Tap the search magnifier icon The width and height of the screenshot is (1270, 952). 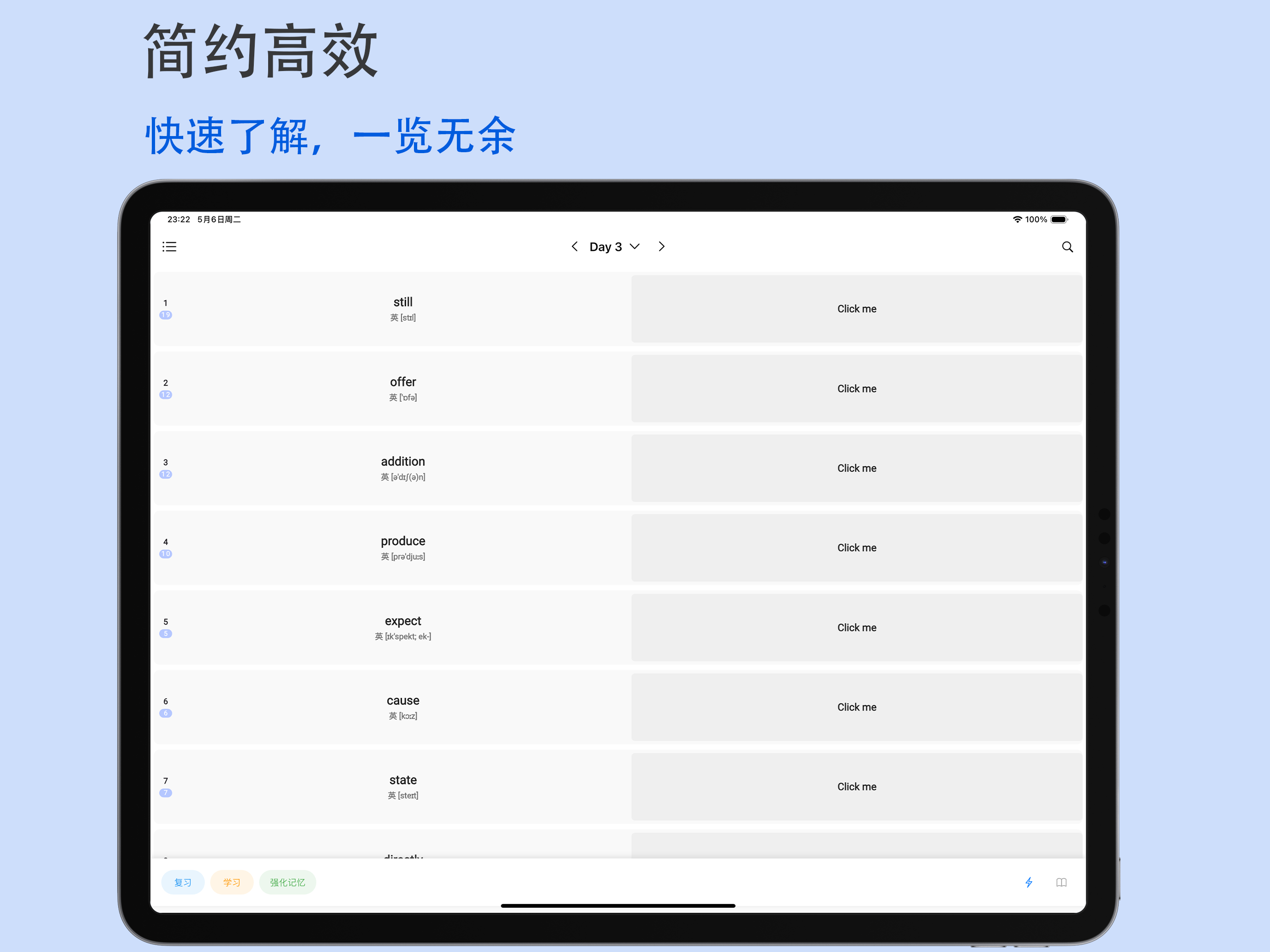click(x=1067, y=247)
